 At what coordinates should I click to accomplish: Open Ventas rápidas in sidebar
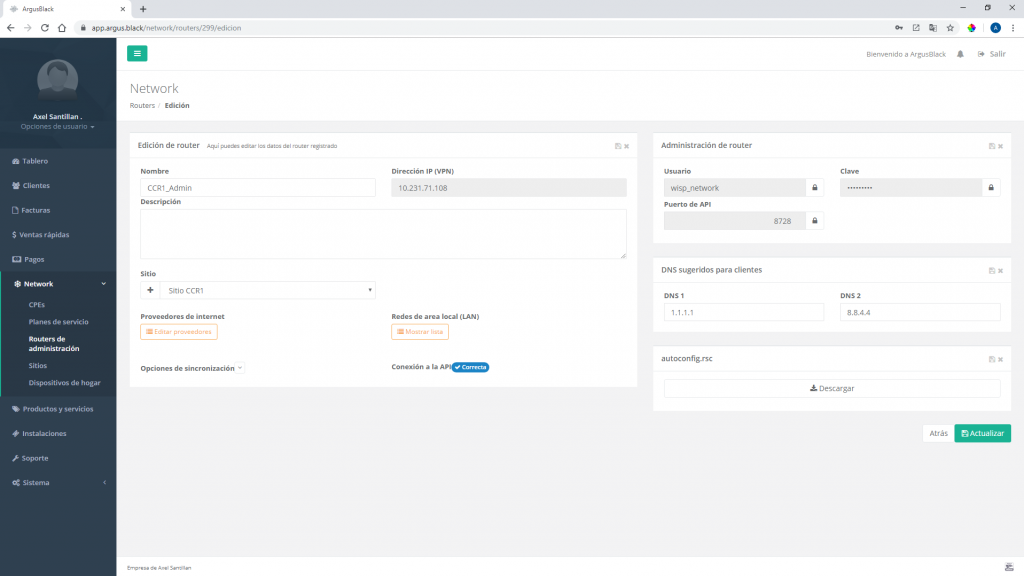(x=40, y=234)
